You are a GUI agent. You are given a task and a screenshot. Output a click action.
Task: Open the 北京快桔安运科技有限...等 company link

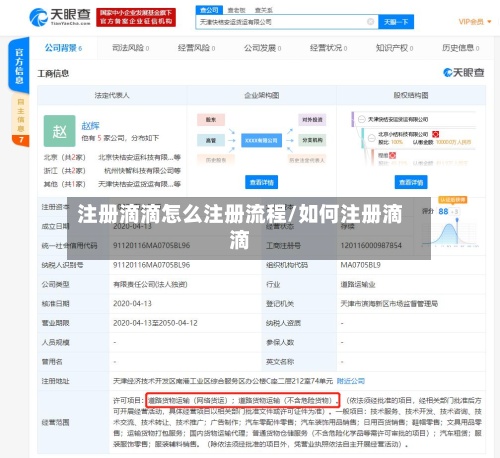(139, 157)
